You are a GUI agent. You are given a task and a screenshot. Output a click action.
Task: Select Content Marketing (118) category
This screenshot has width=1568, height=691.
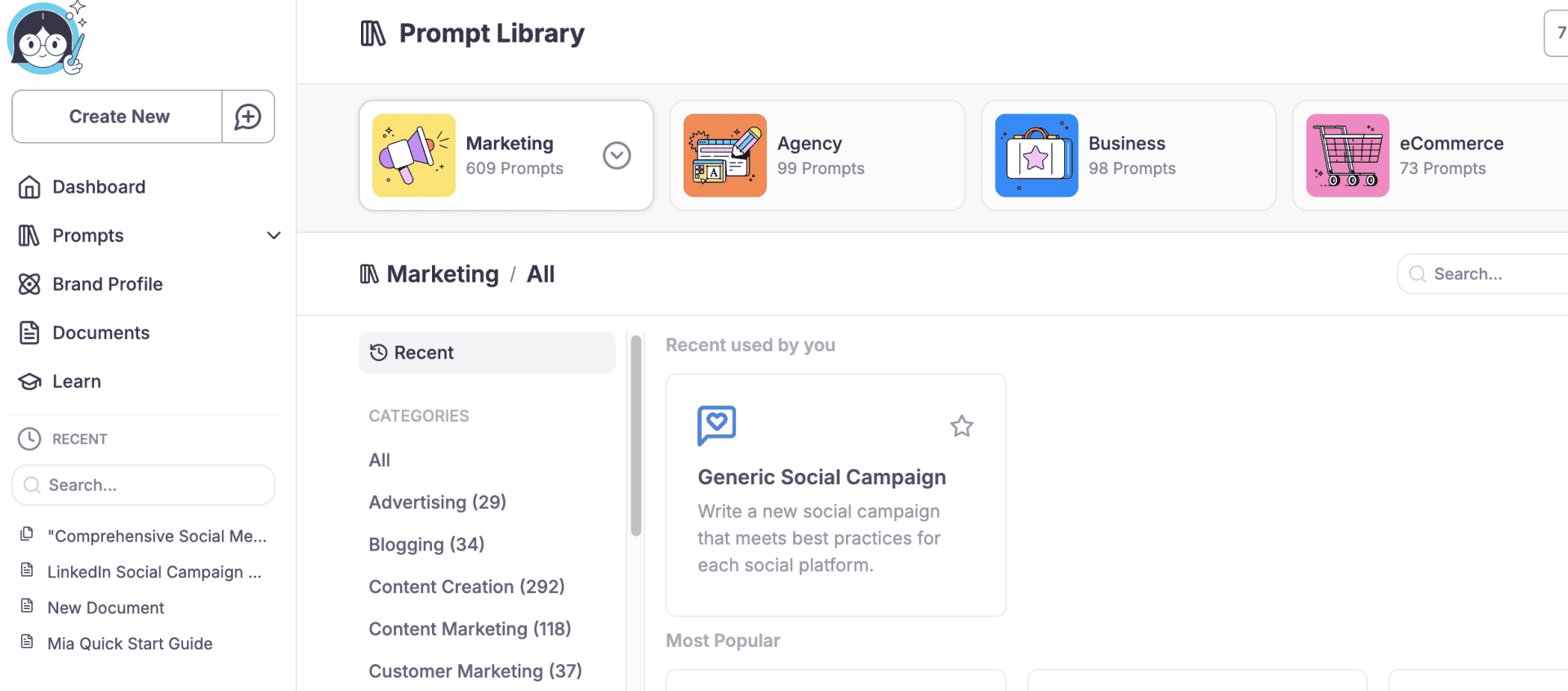click(470, 630)
